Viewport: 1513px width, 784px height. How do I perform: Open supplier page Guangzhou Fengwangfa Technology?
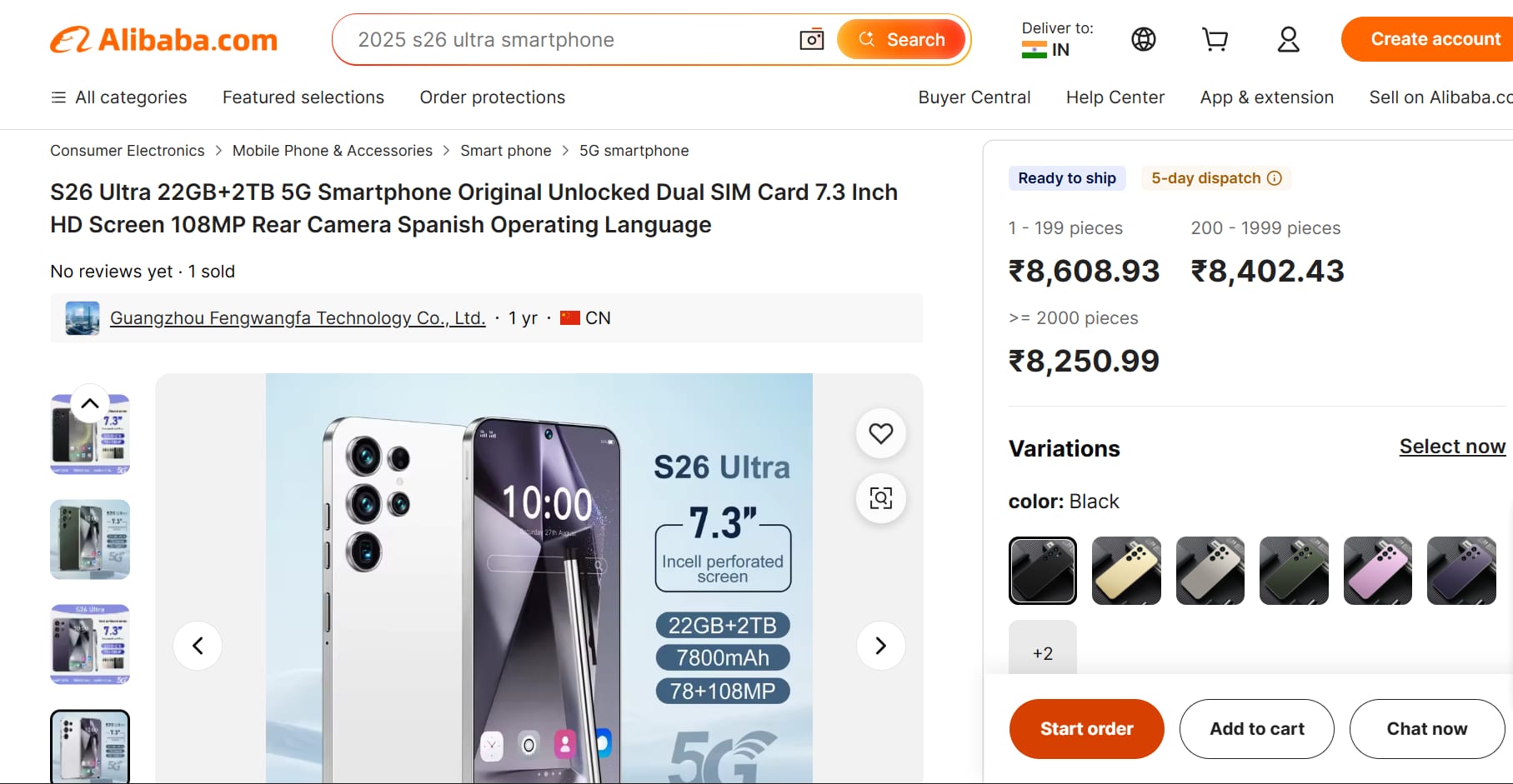pyautogui.click(x=298, y=317)
